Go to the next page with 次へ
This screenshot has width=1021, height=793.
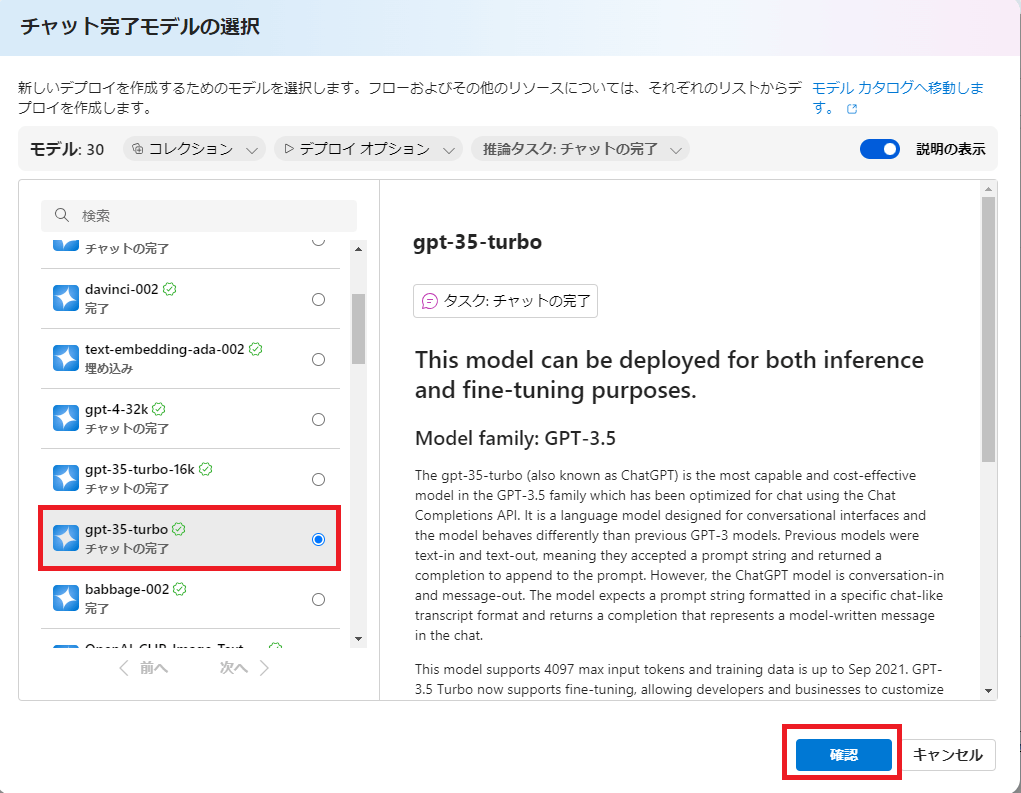(x=244, y=668)
